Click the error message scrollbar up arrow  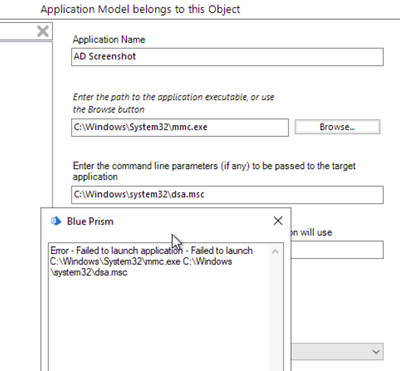point(275,252)
